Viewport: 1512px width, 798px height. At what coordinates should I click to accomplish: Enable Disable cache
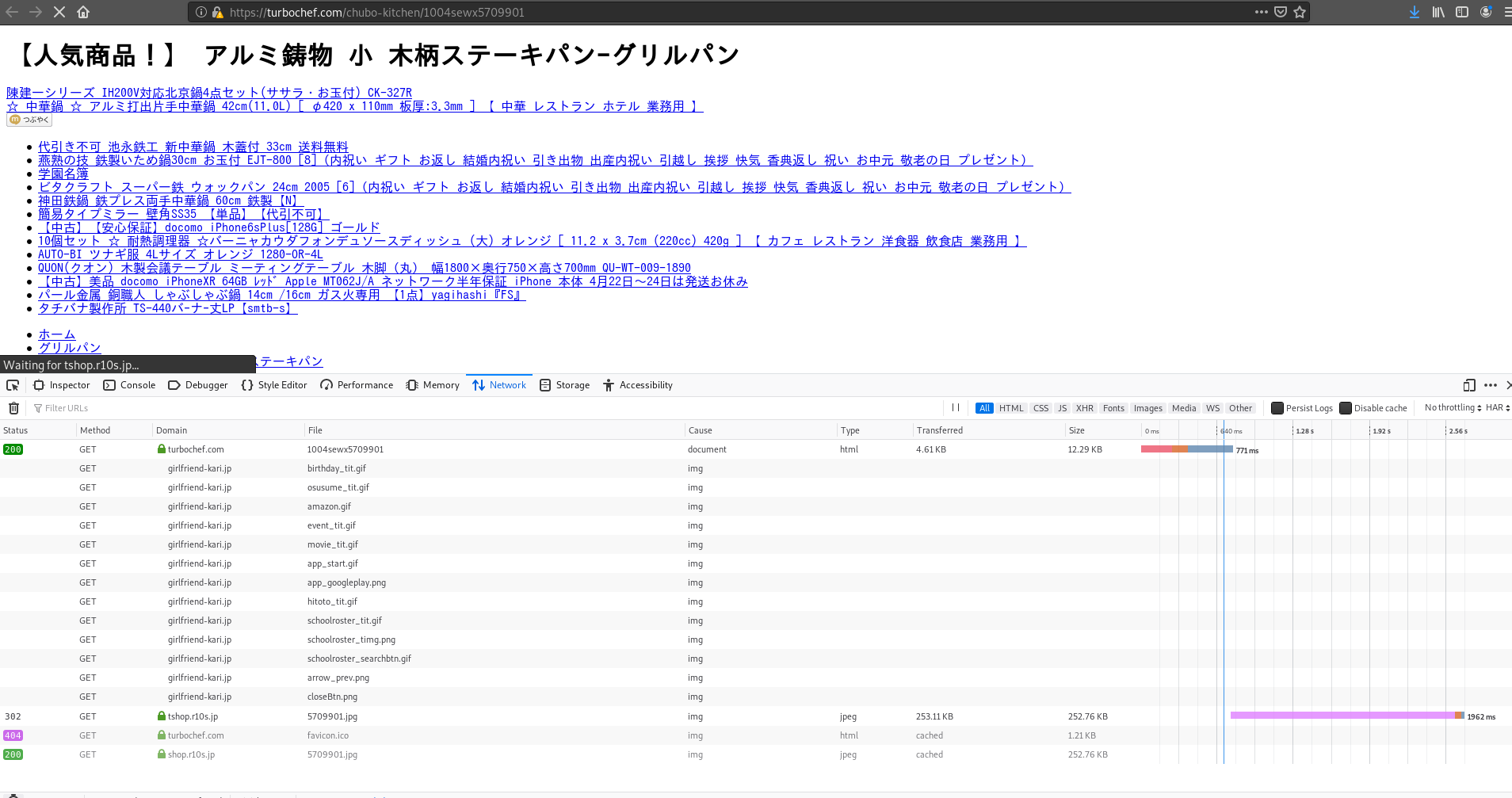(1346, 407)
